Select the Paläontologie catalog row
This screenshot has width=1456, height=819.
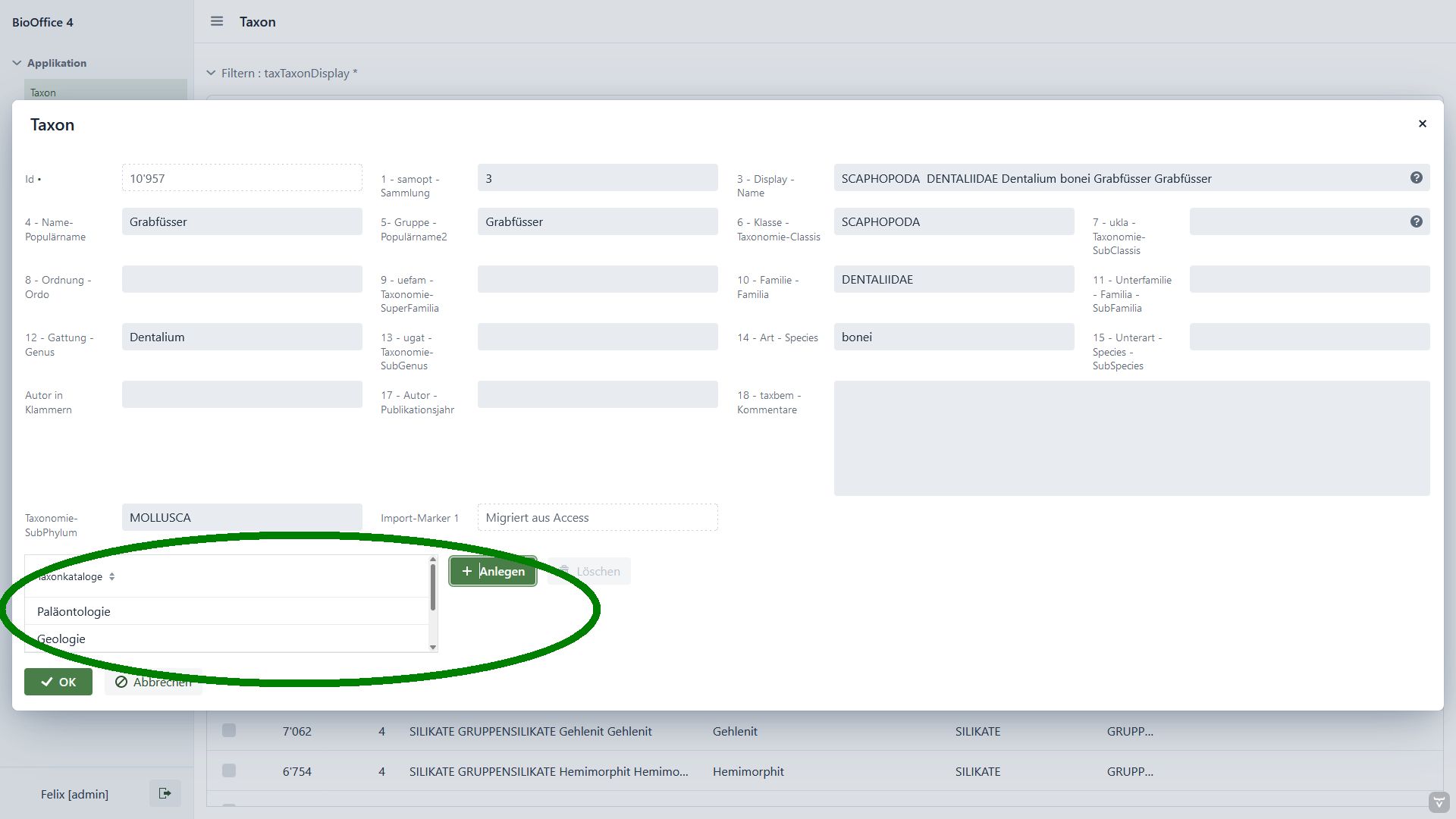pyautogui.click(x=74, y=611)
